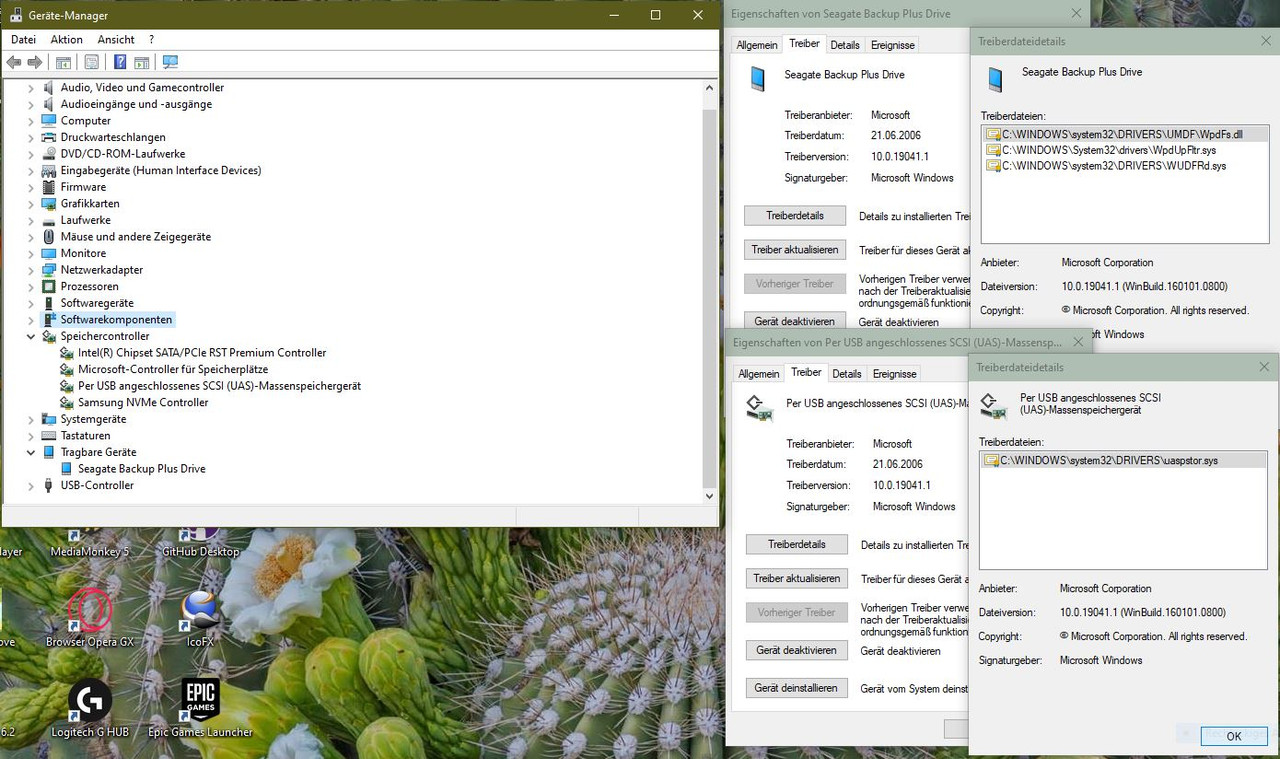Image resolution: width=1280 pixels, height=759 pixels.
Task: Open Details tab in Seagate properties
Action: pyautogui.click(x=845, y=45)
